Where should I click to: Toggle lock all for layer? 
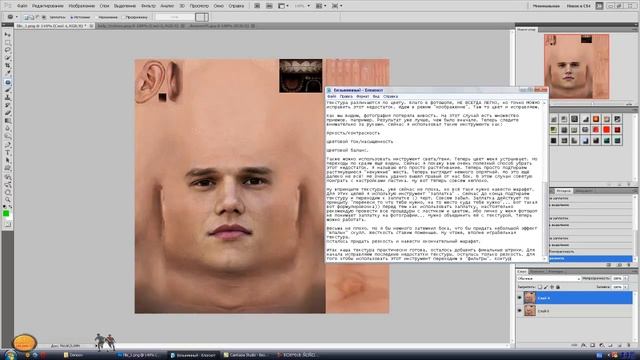coord(558,287)
